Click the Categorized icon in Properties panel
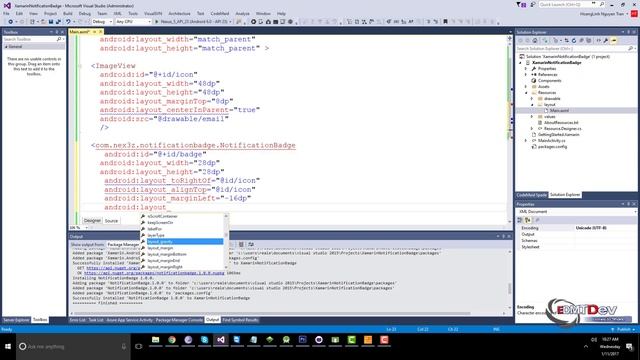The width and height of the screenshot is (640, 360). 520,220
